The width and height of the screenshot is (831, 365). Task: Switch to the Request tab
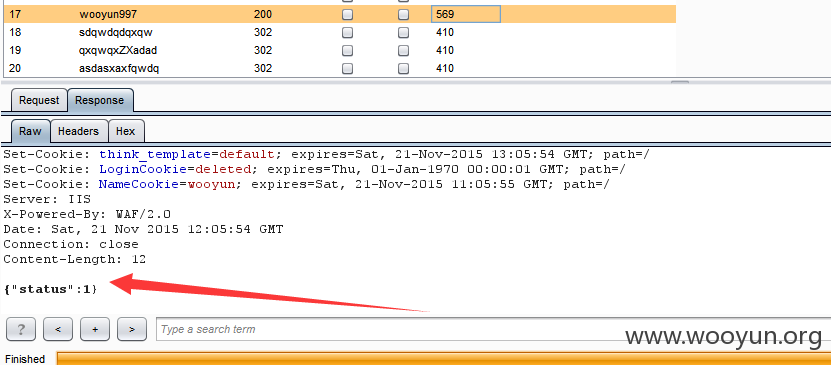pos(39,100)
